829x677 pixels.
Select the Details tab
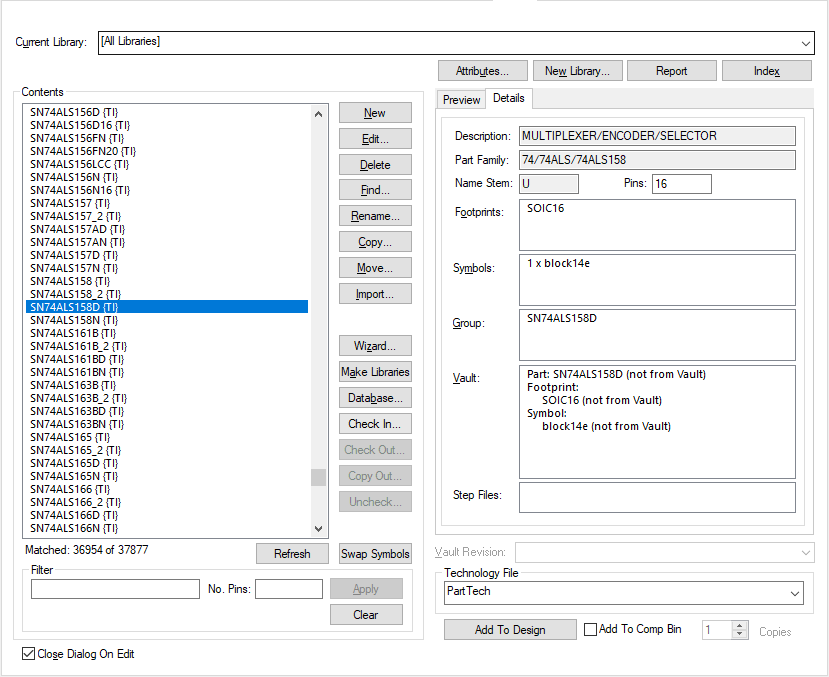508,98
